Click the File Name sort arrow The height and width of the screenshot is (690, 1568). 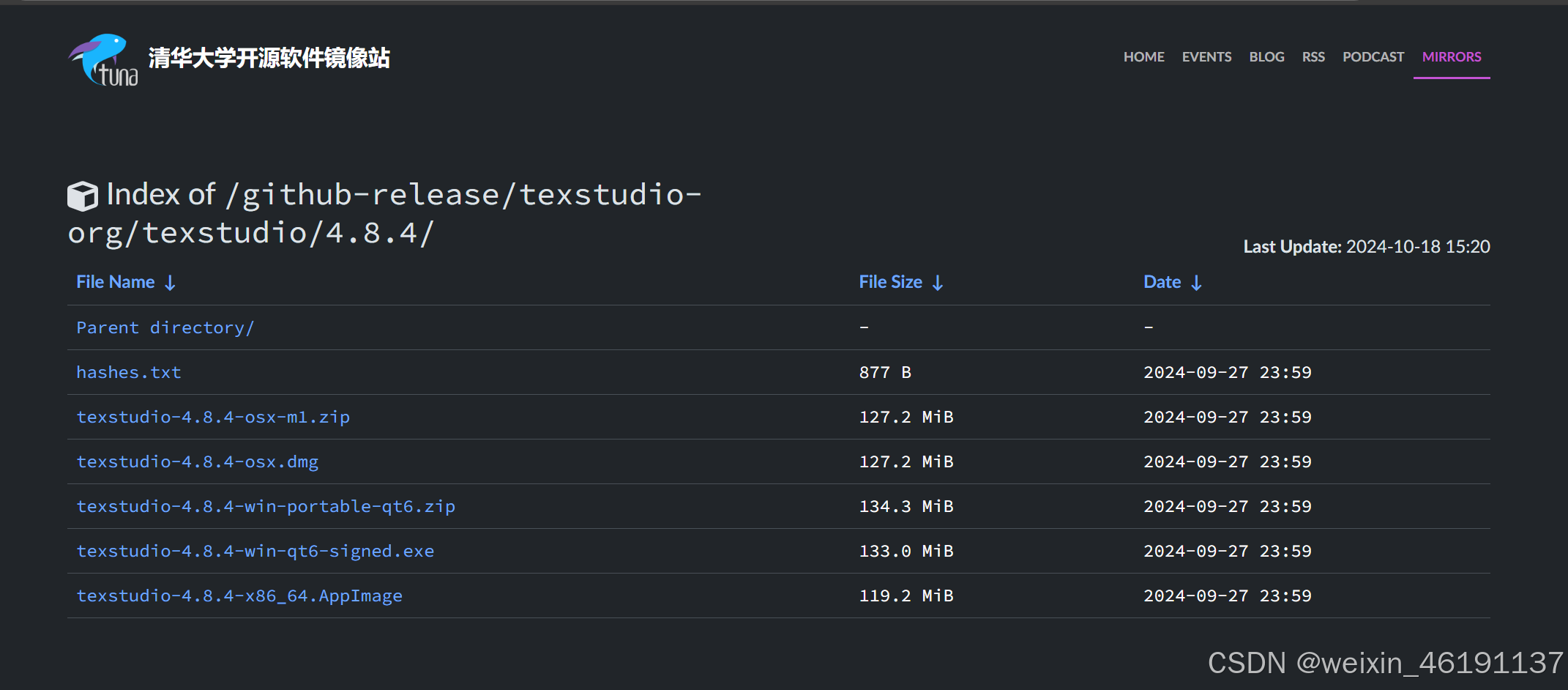(x=171, y=282)
